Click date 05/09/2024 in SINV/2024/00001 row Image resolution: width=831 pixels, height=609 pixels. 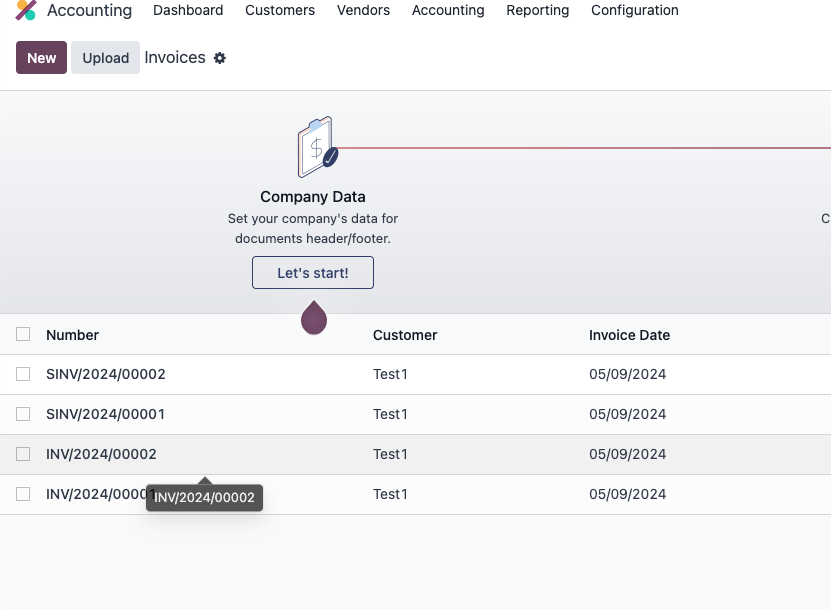click(627, 414)
